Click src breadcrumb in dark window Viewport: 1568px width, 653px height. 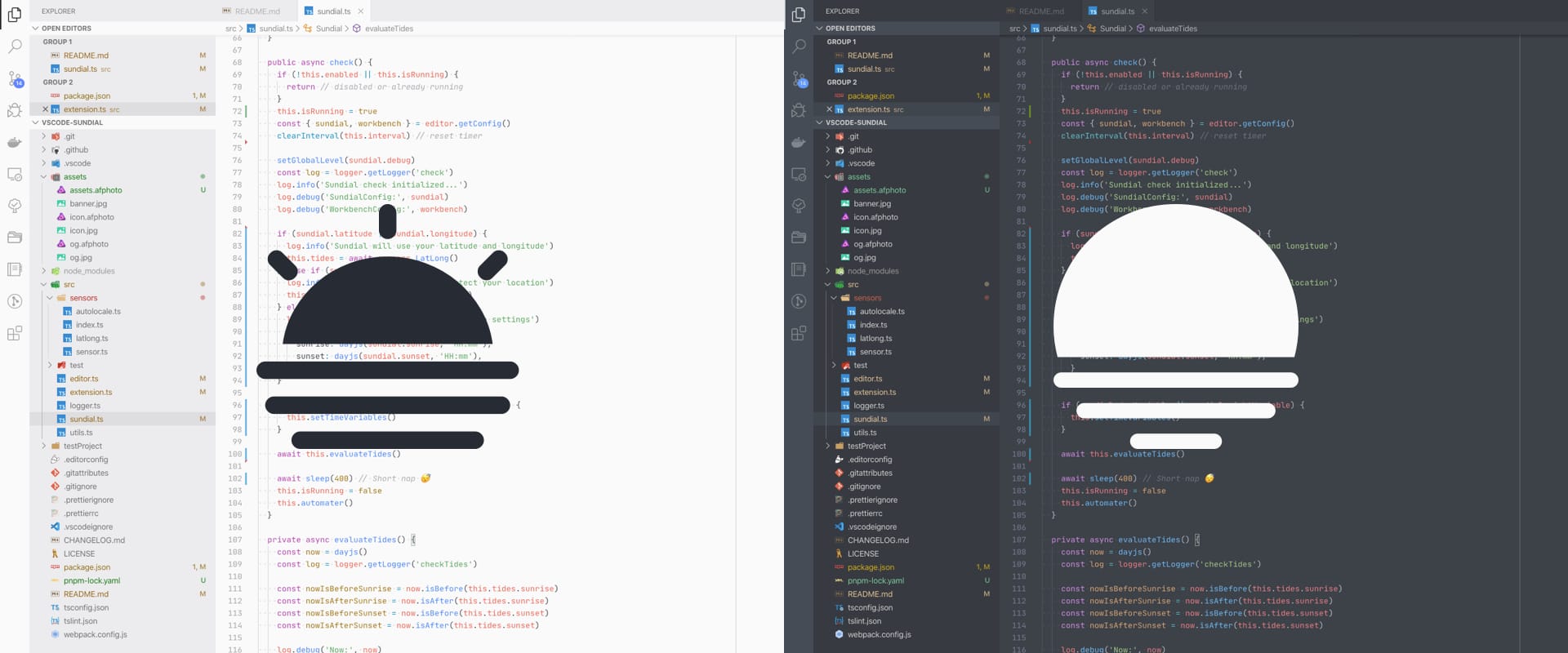(1015, 29)
